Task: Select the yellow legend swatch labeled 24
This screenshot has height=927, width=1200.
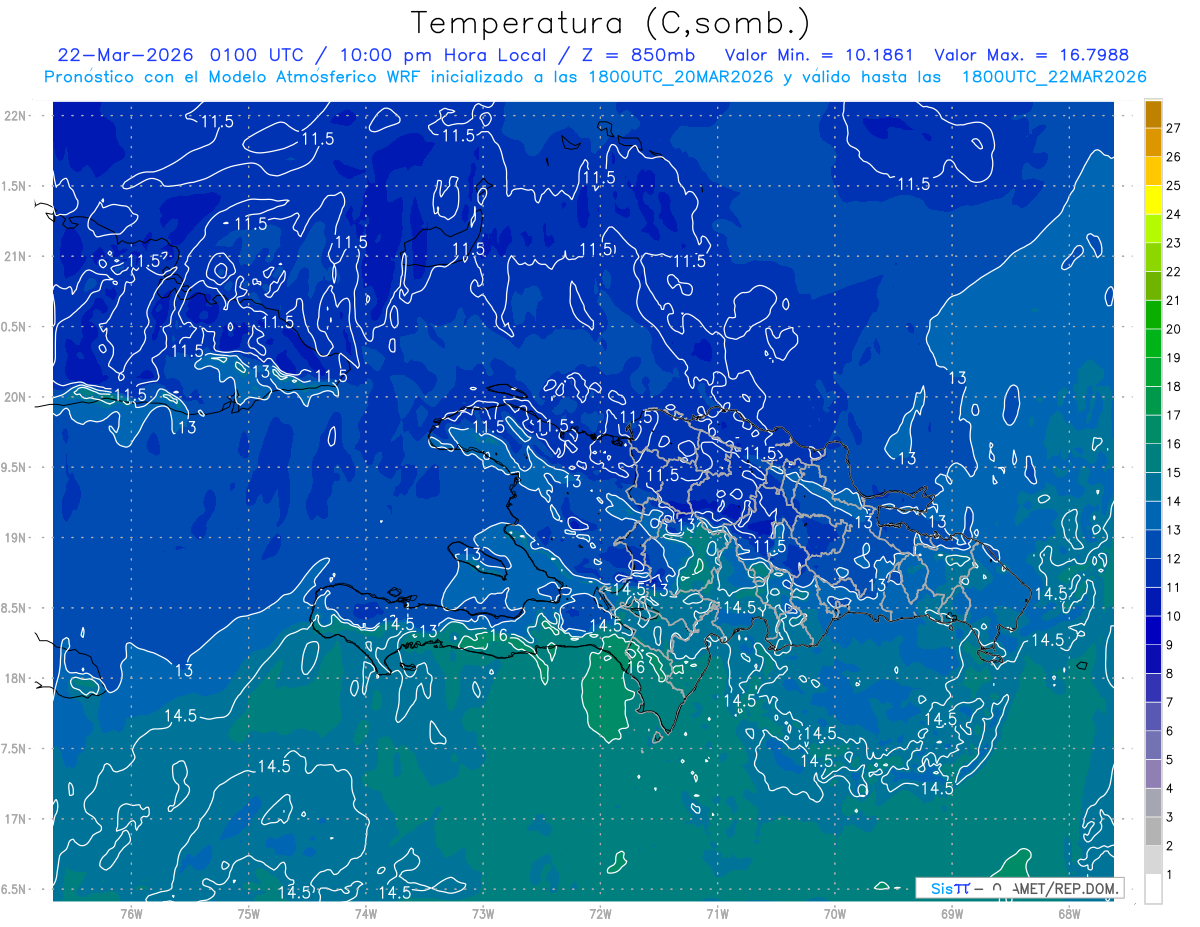Action: pos(1153,201)
